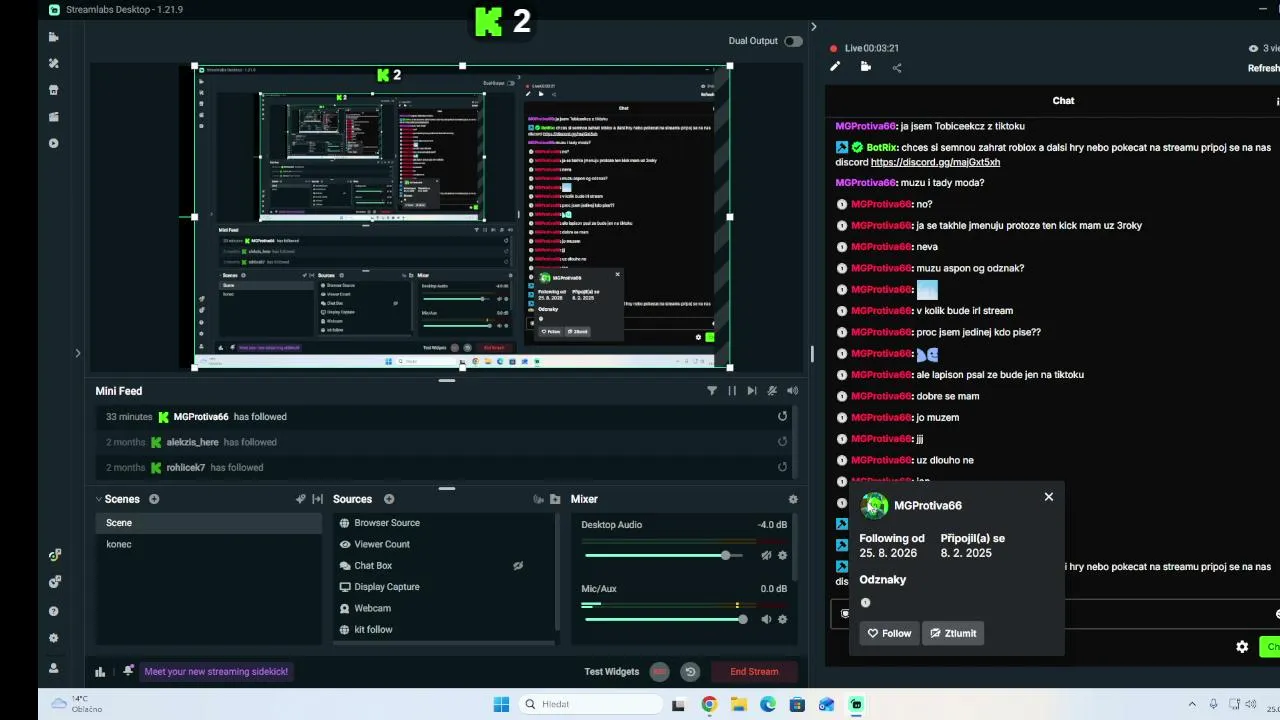Edit stream info with the pencil icon
The height and width of the screenshot is (720, 1280).
835,67
